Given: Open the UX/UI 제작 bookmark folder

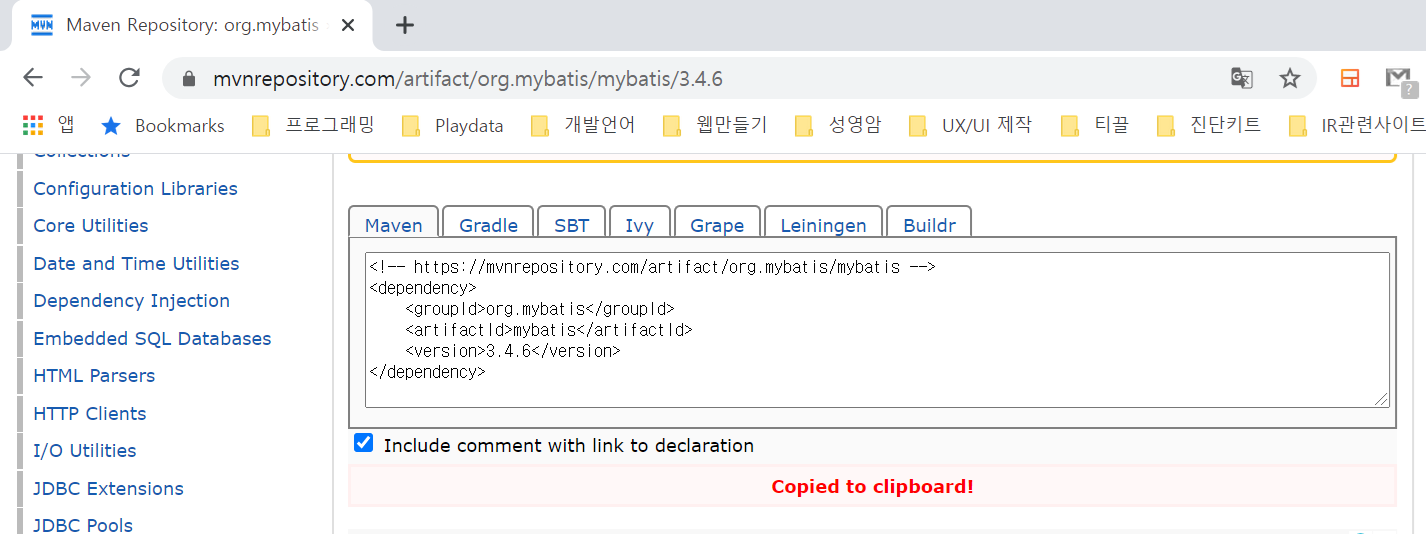Looking at the screenshot, I should pos(969,125).
